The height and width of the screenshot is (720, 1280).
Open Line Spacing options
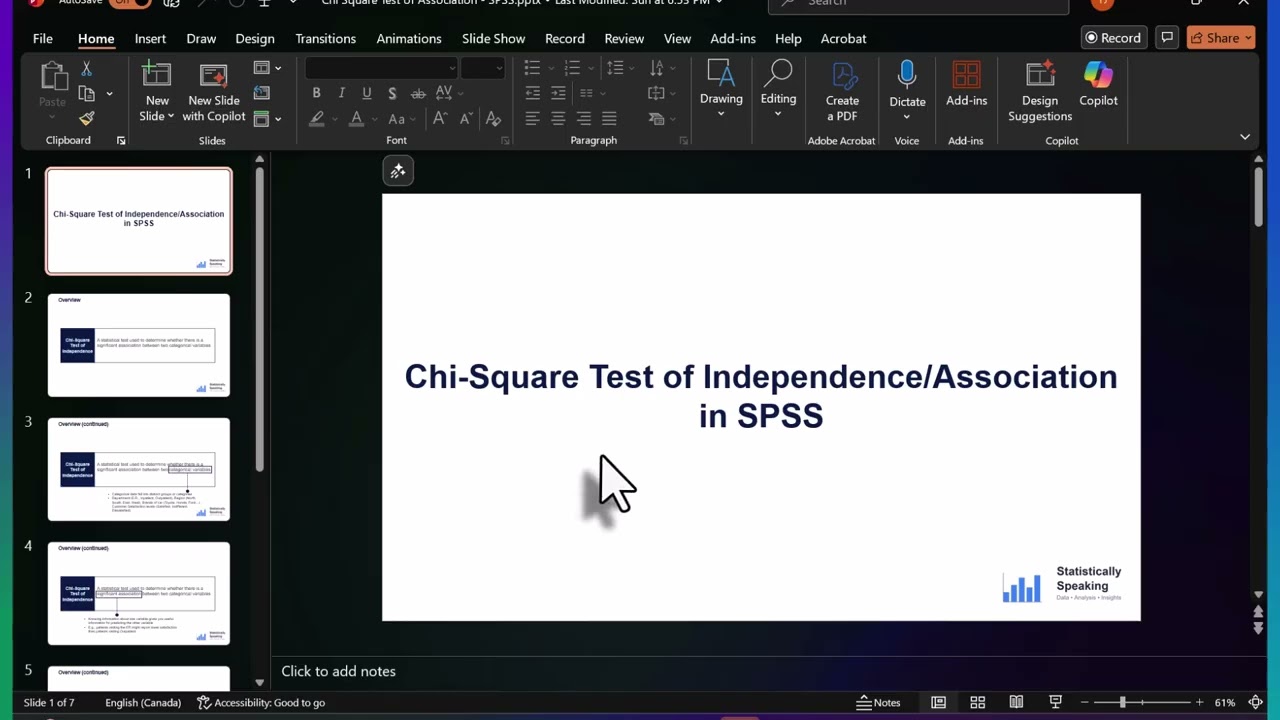pos(620,68)
